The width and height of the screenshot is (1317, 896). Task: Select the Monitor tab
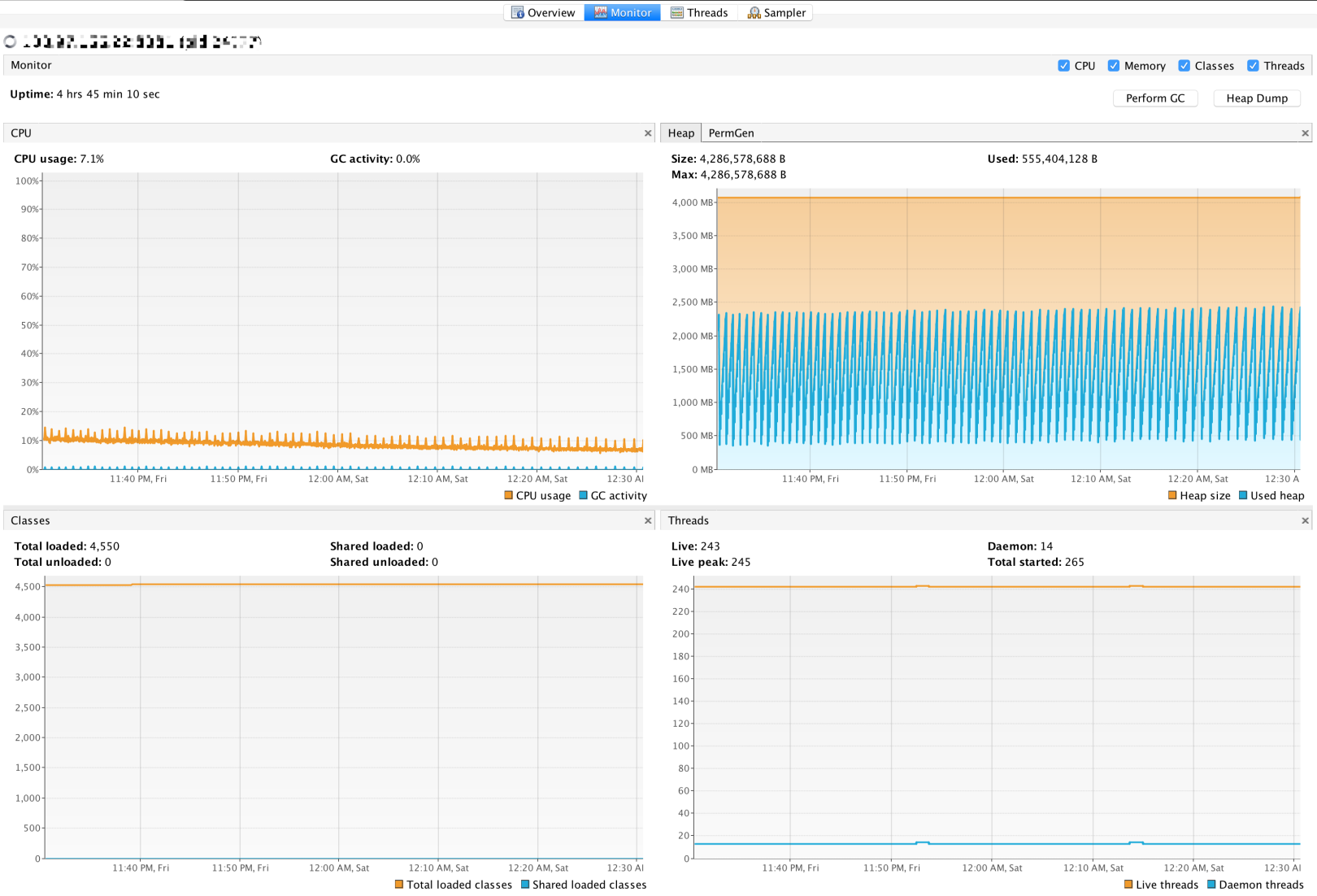click(623, 13)
